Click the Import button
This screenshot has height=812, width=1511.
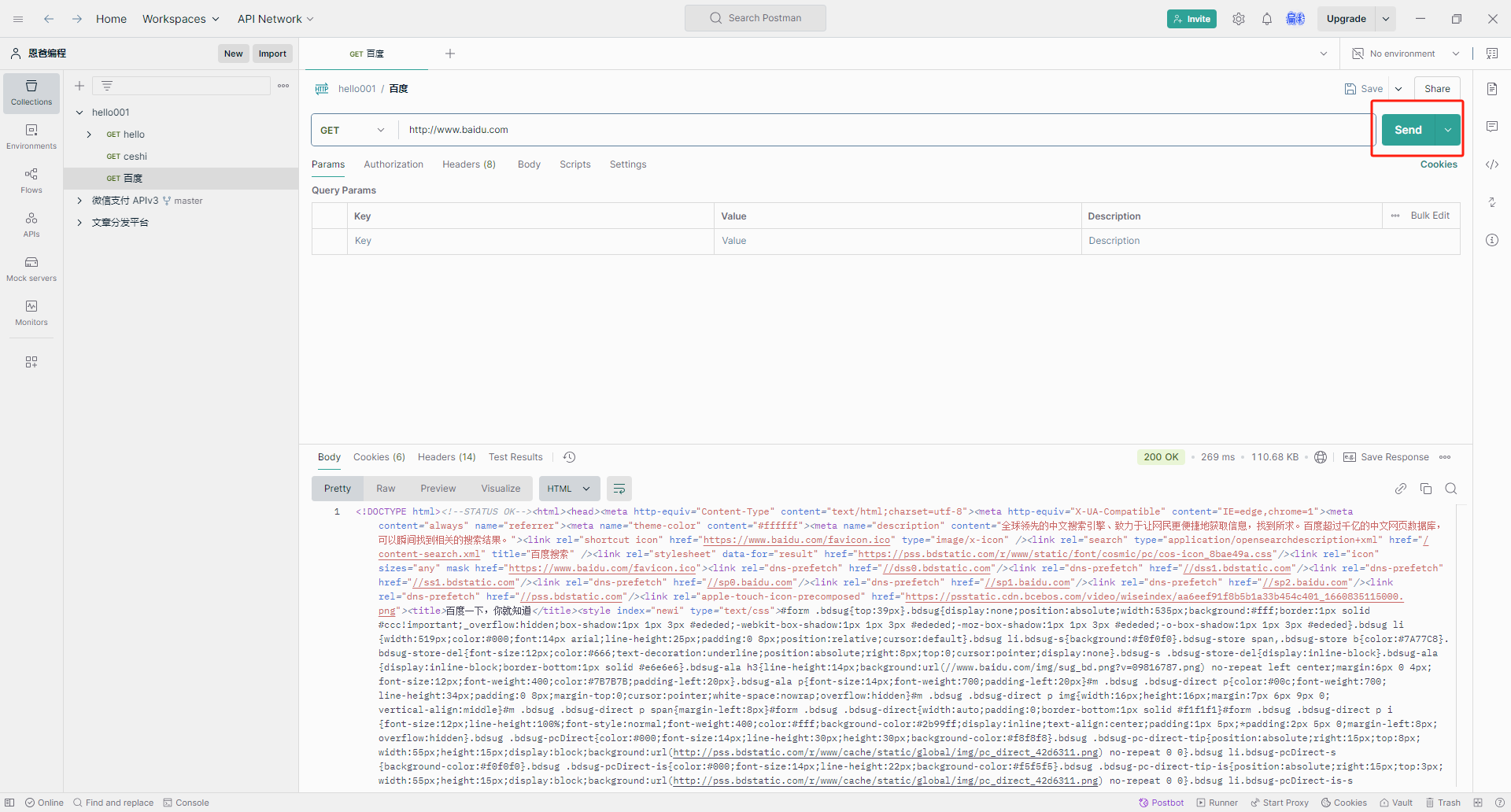(x=272, y=54)
